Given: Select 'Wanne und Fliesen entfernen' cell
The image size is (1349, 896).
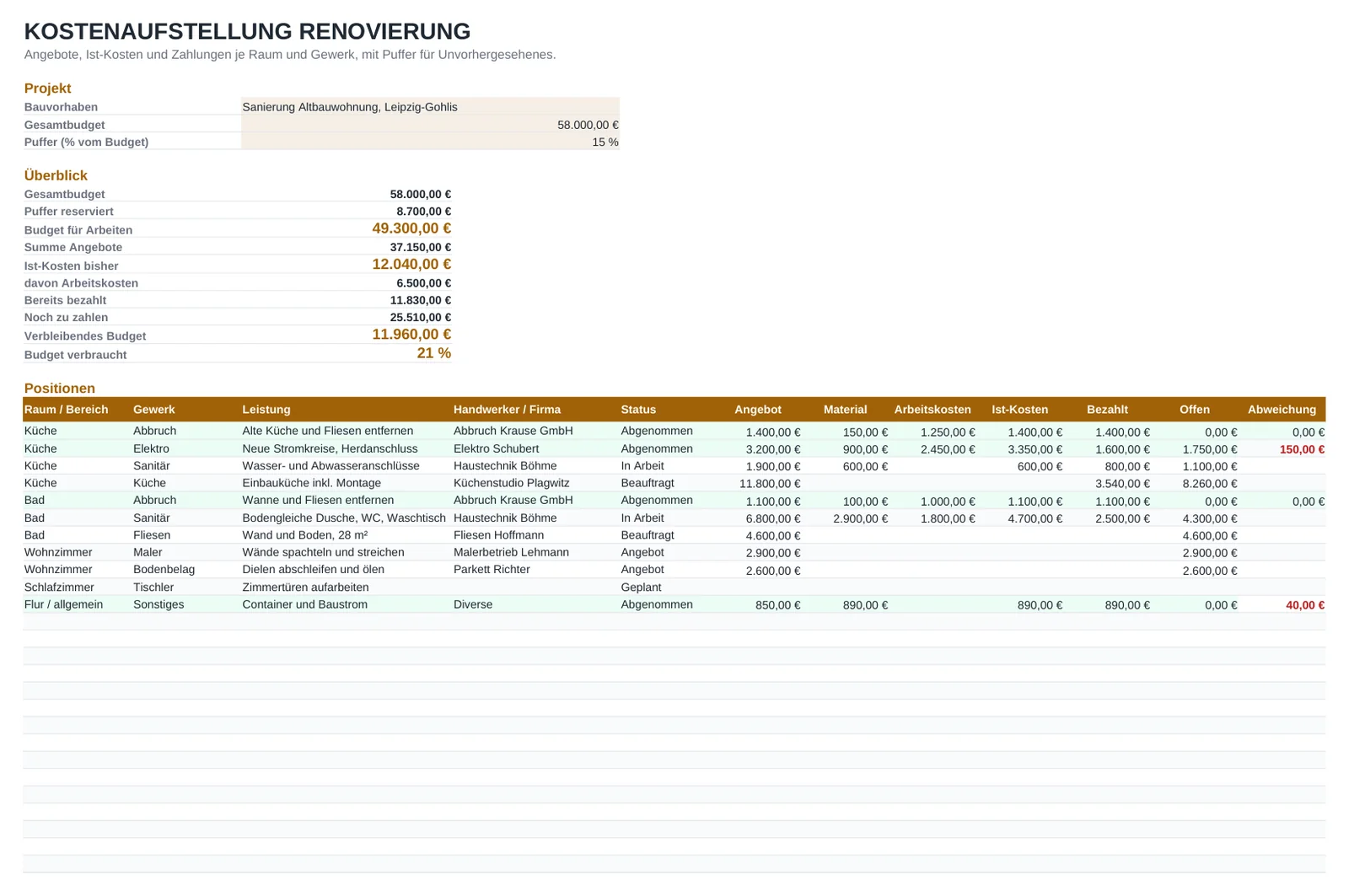Looking at the screenshot, I should (x=318, y=500).
